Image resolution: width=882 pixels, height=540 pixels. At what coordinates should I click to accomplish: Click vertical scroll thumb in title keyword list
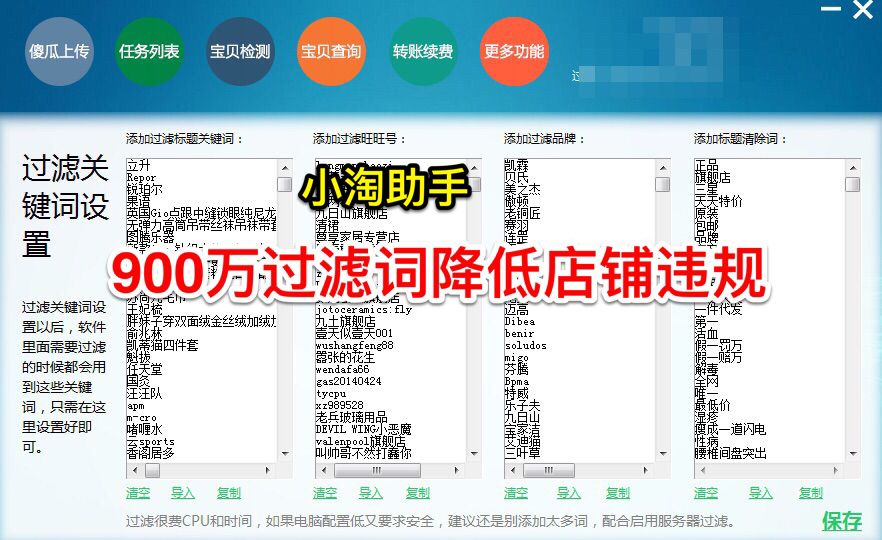click(285, 184)
